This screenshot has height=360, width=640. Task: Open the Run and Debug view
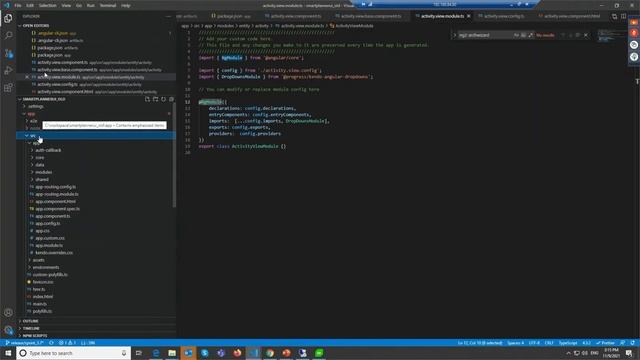click(8, 71)
